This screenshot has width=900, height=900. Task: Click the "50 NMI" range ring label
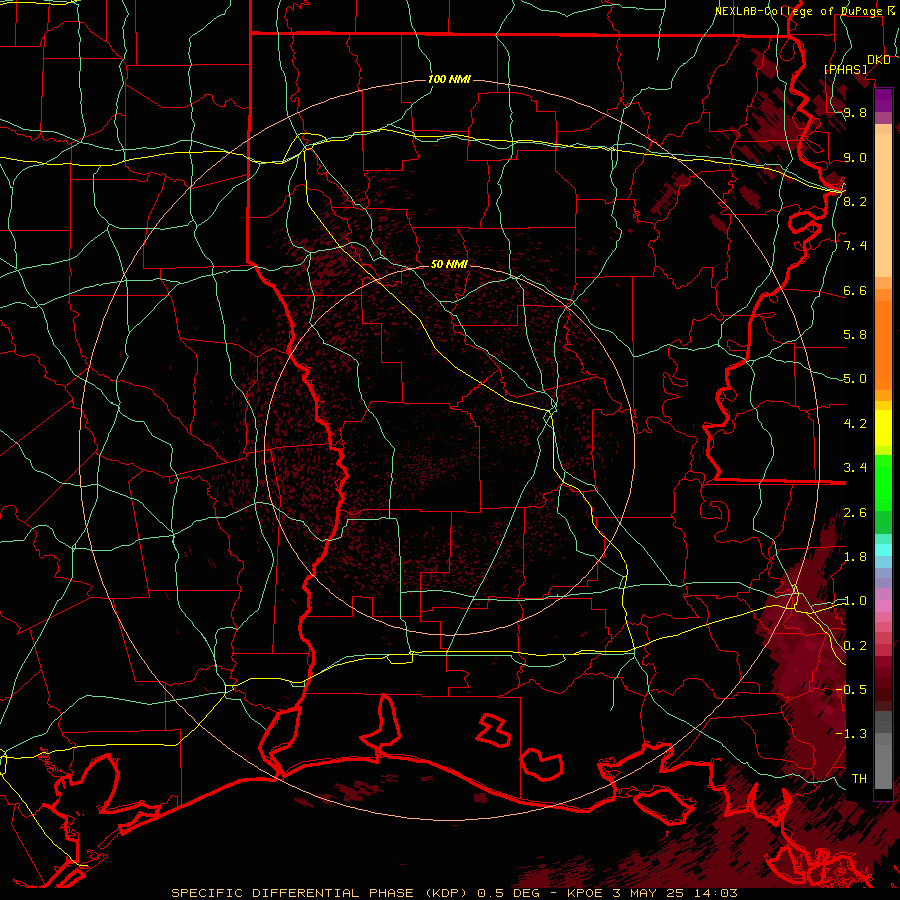click(x=449, y=264)
